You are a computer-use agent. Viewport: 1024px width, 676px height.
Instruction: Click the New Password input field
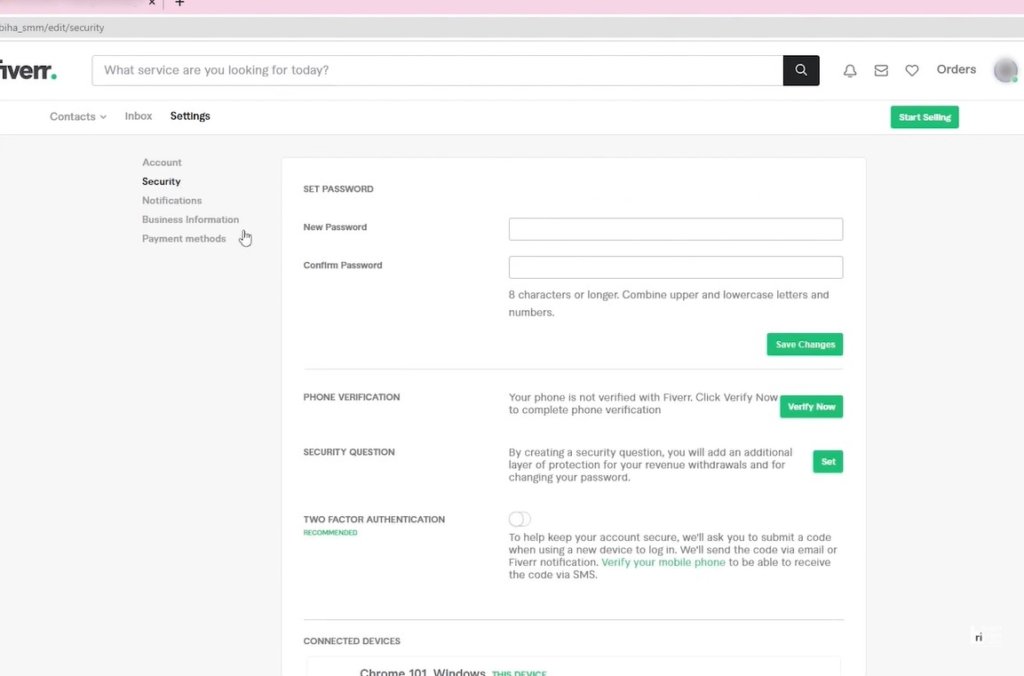tap(675, 229)
